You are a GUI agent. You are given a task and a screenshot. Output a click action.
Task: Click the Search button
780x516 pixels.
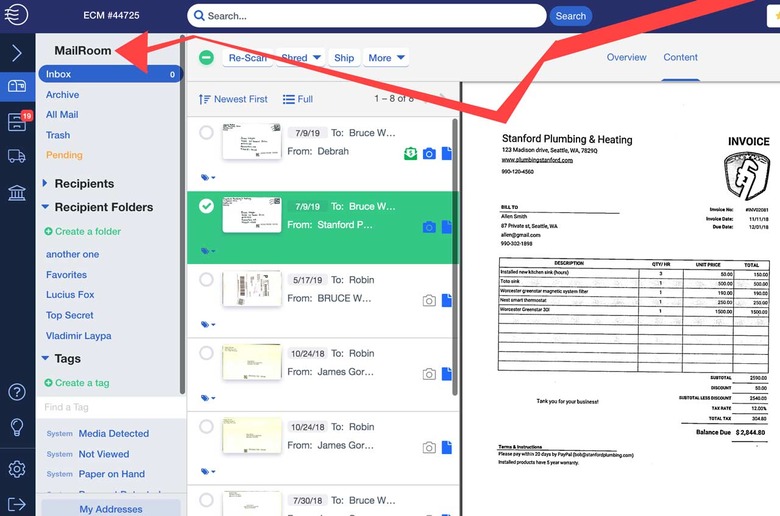571,16
